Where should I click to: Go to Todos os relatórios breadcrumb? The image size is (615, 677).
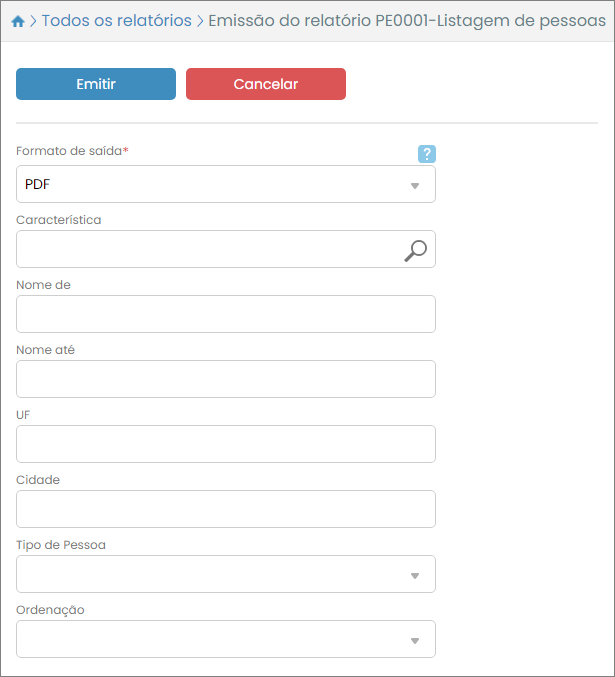pos(116,21)
